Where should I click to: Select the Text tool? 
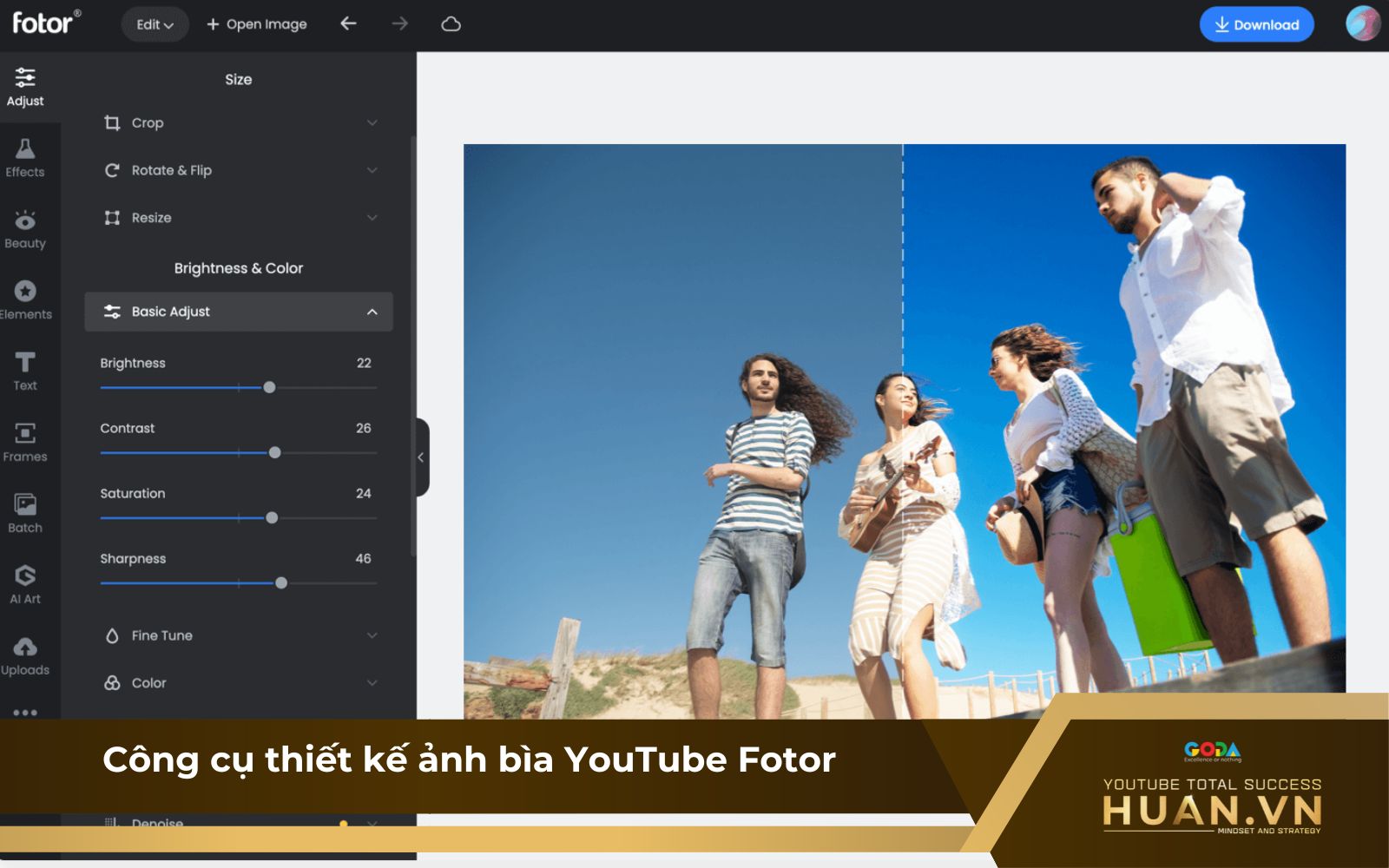25,372
